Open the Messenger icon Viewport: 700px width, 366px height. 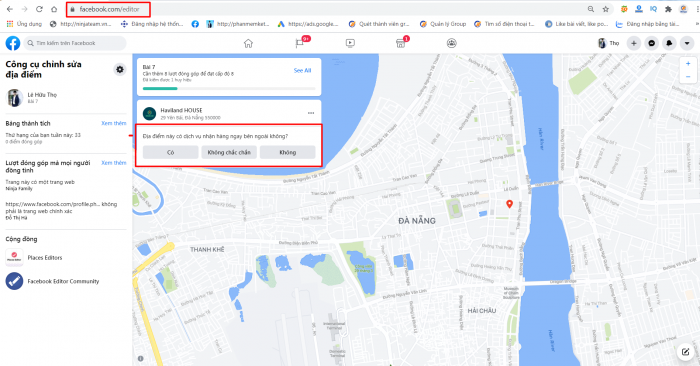coord(651,43)
